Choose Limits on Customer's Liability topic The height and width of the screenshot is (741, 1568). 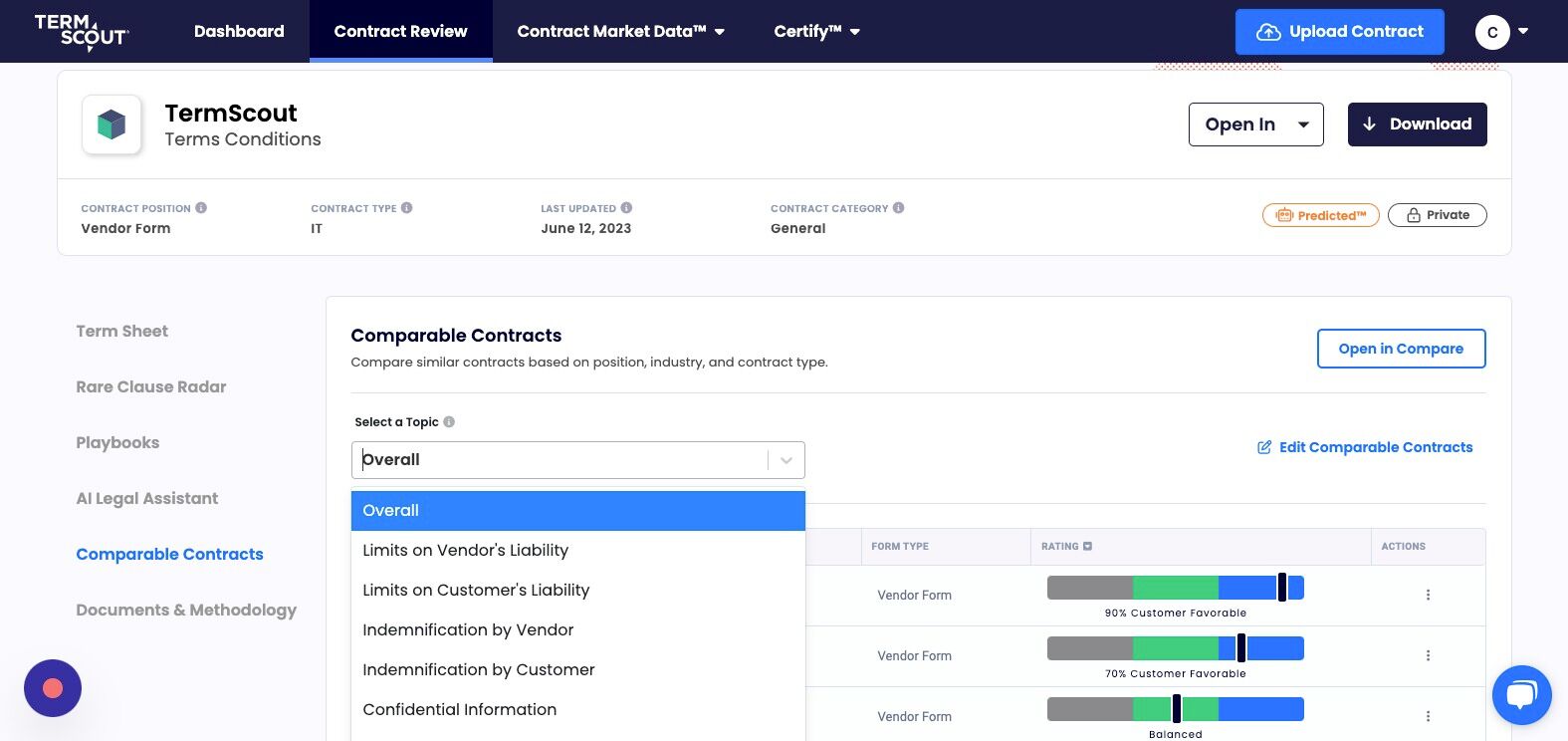click(x=578, y=591)
